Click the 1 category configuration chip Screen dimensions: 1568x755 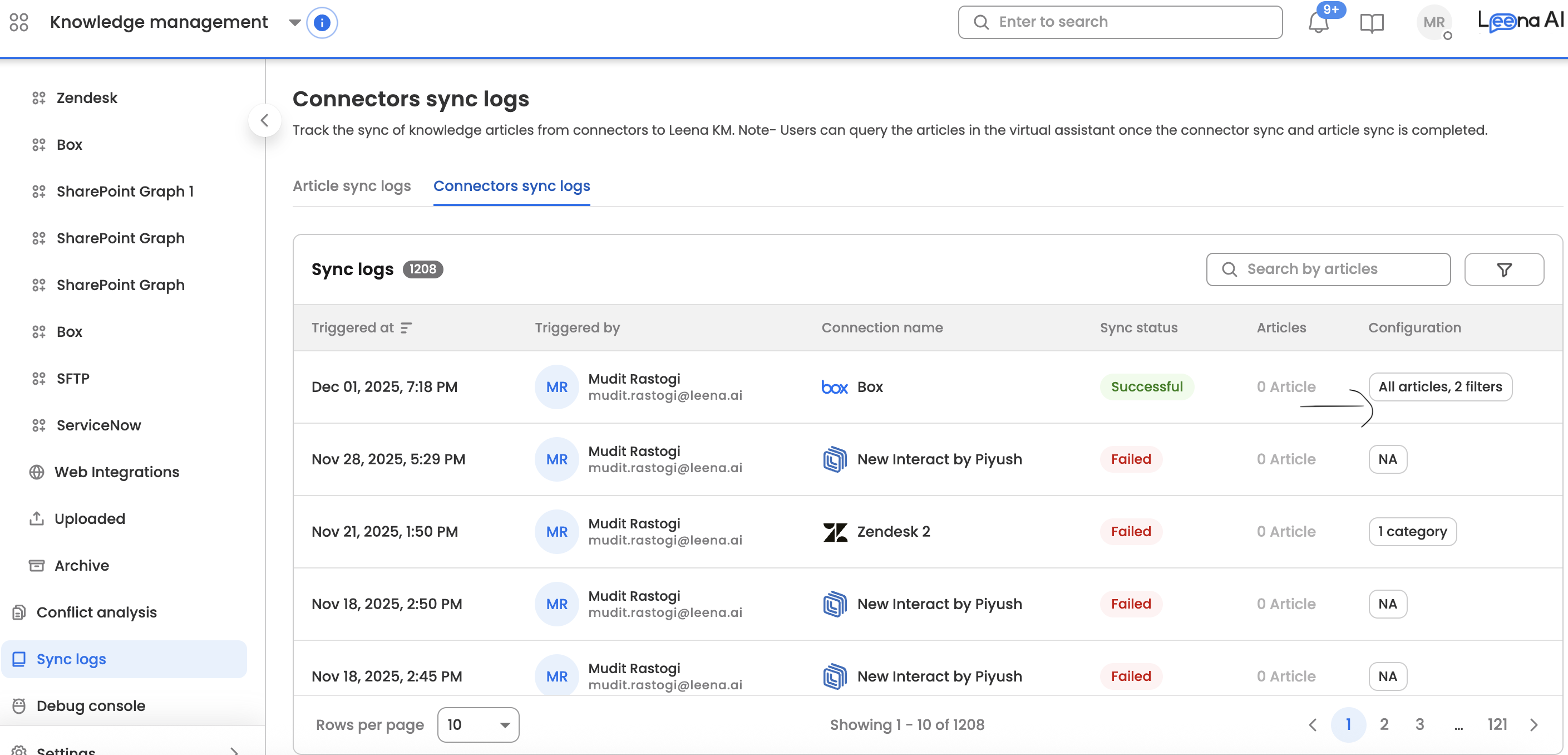1412,532
